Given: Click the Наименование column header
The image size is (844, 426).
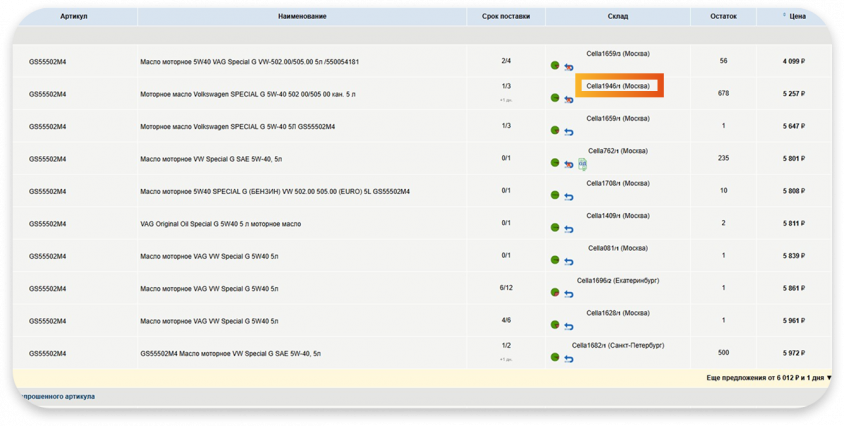Looking at the screenshot, I should click(x=301, y=17).
